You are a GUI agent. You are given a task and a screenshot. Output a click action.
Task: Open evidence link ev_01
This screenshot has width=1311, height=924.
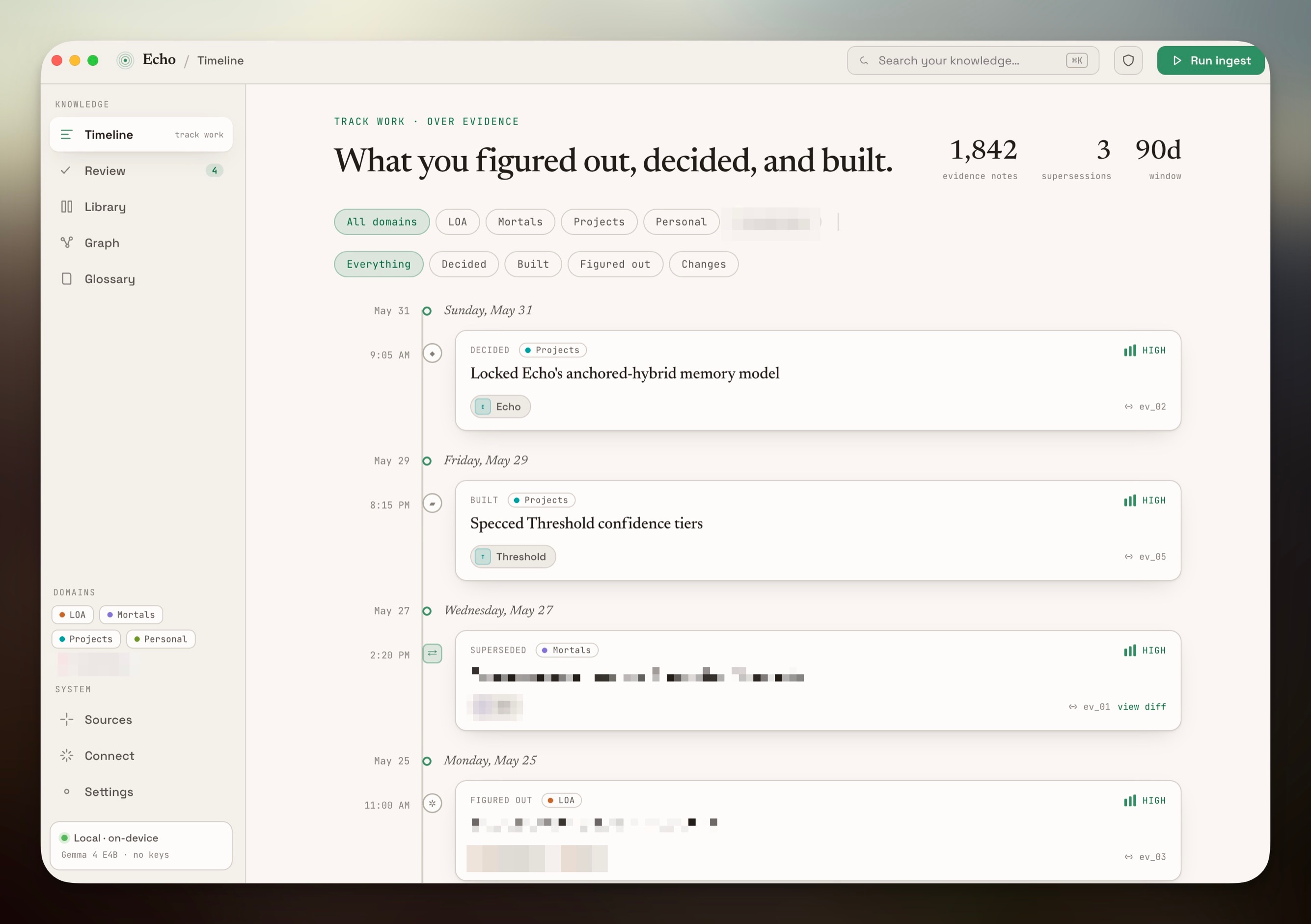point(1090,707)
